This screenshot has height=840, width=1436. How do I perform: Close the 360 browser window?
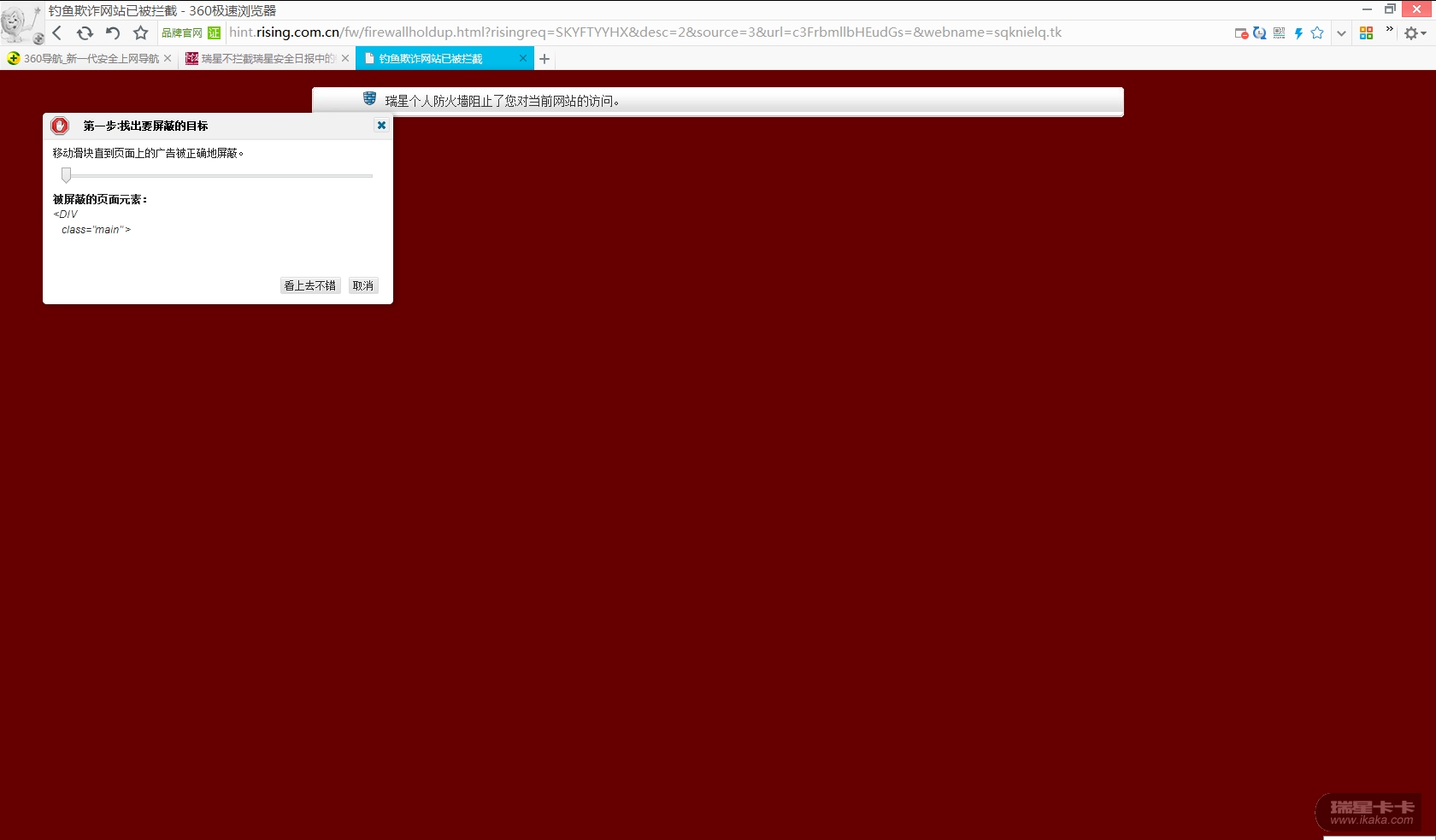pyautogui.click(x=1418, y=9)
